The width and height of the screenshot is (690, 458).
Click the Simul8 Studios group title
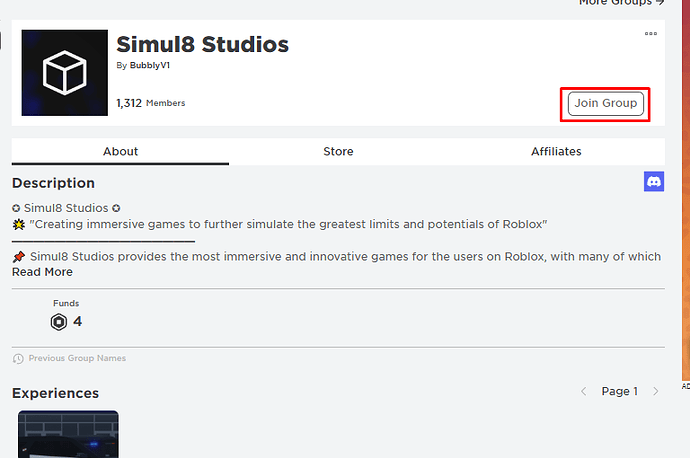tap(203, 45)
